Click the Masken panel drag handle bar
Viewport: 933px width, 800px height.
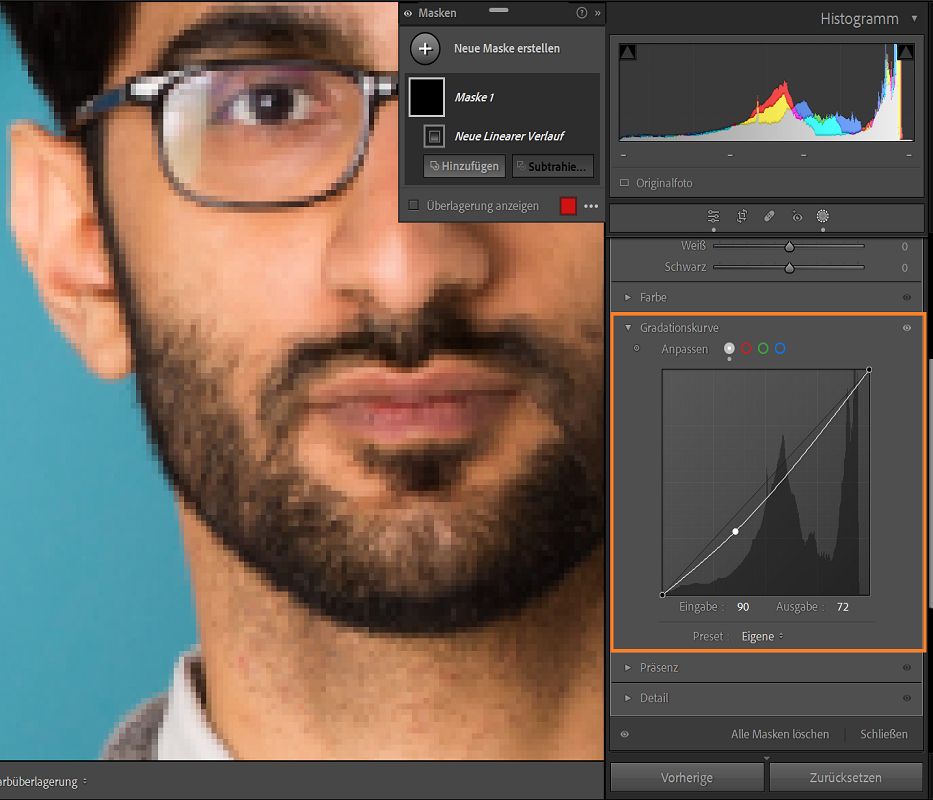[x=498, y=10]
